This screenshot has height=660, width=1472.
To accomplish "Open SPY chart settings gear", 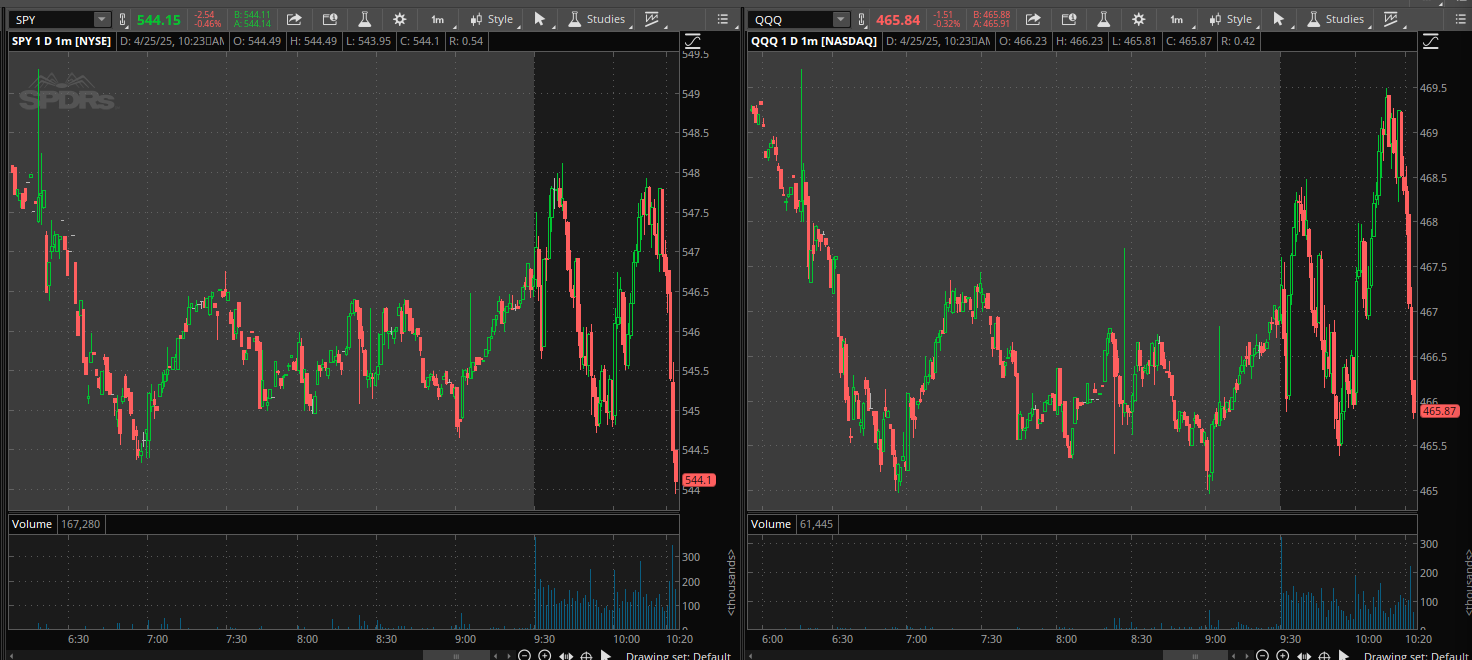I will (x=400, y=19).
